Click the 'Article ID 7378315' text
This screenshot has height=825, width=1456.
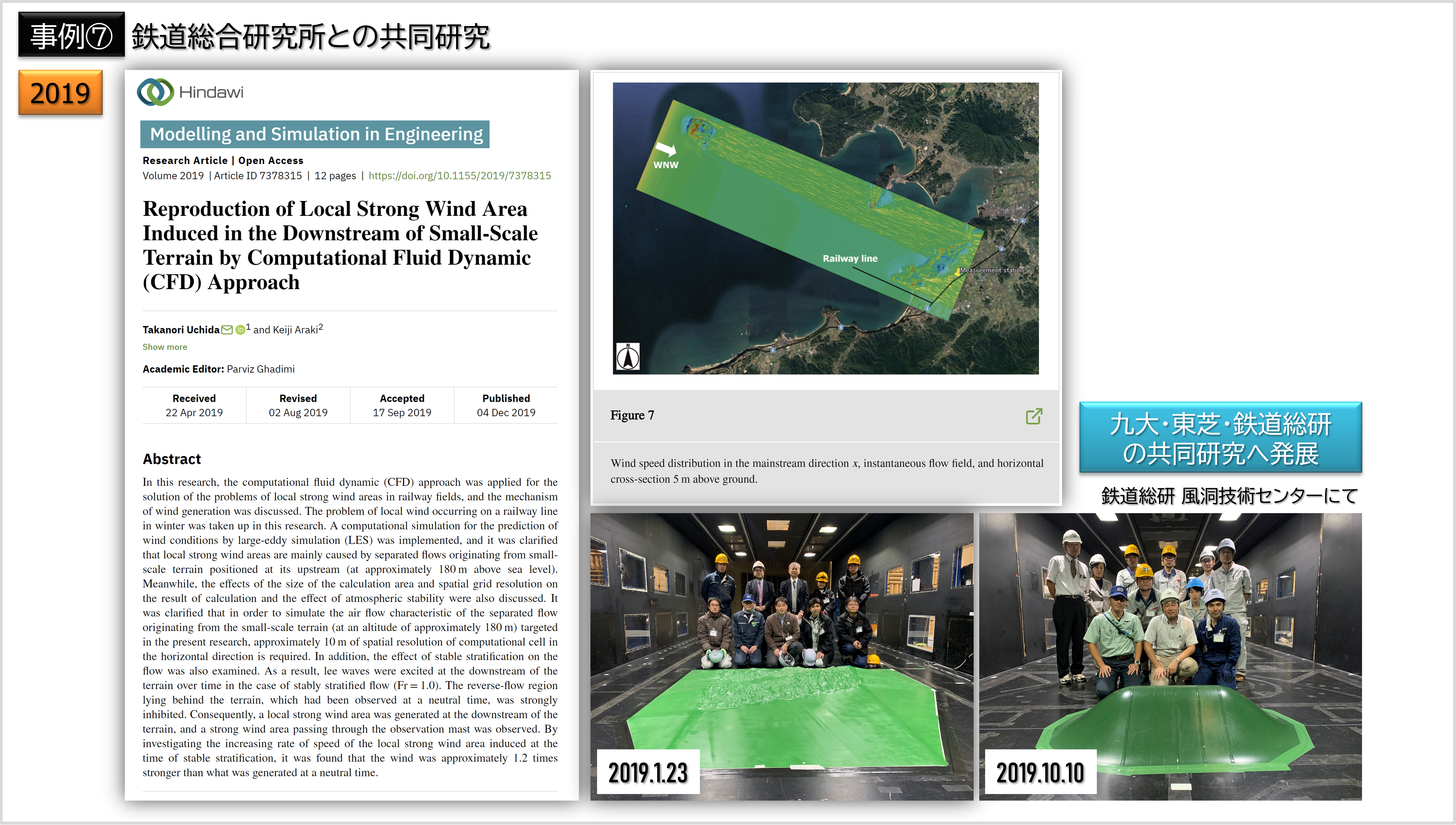[x=258, y=176]
